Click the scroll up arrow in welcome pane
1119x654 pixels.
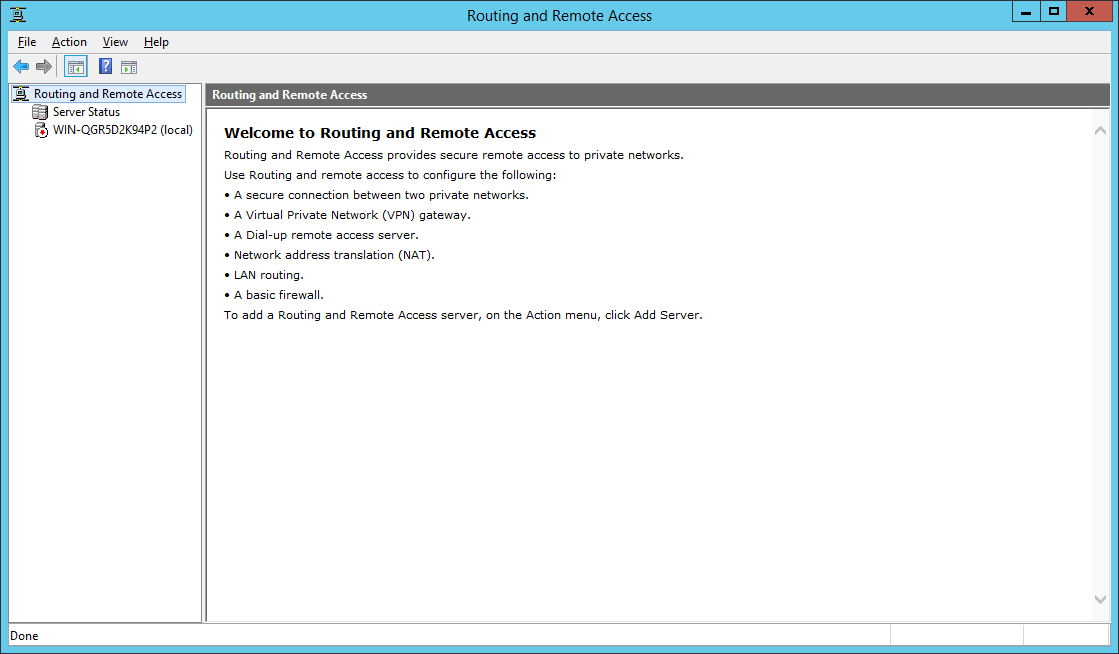pos(1100,131)
